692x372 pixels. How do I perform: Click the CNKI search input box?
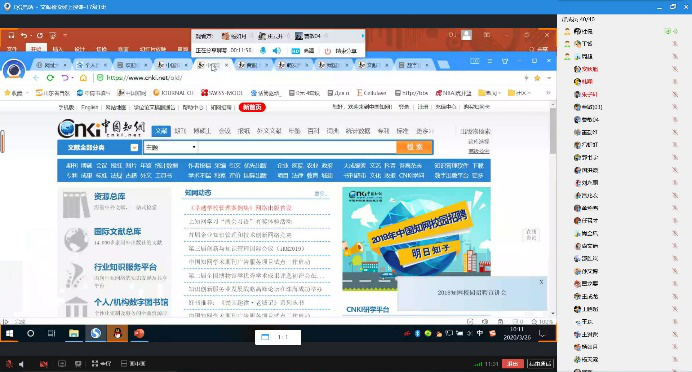(x=297, y=147)
